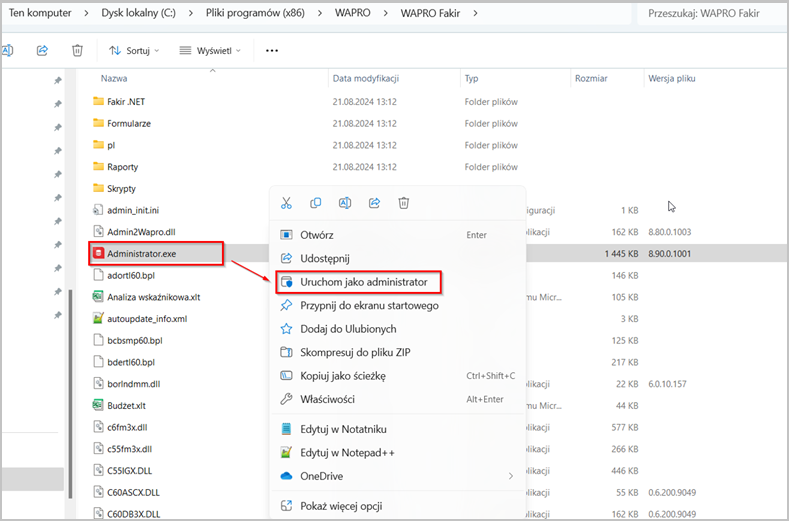Click the chevron after Ten komputer breadcrumb
This screenshot has width=789, height=521.
[87, 13]
